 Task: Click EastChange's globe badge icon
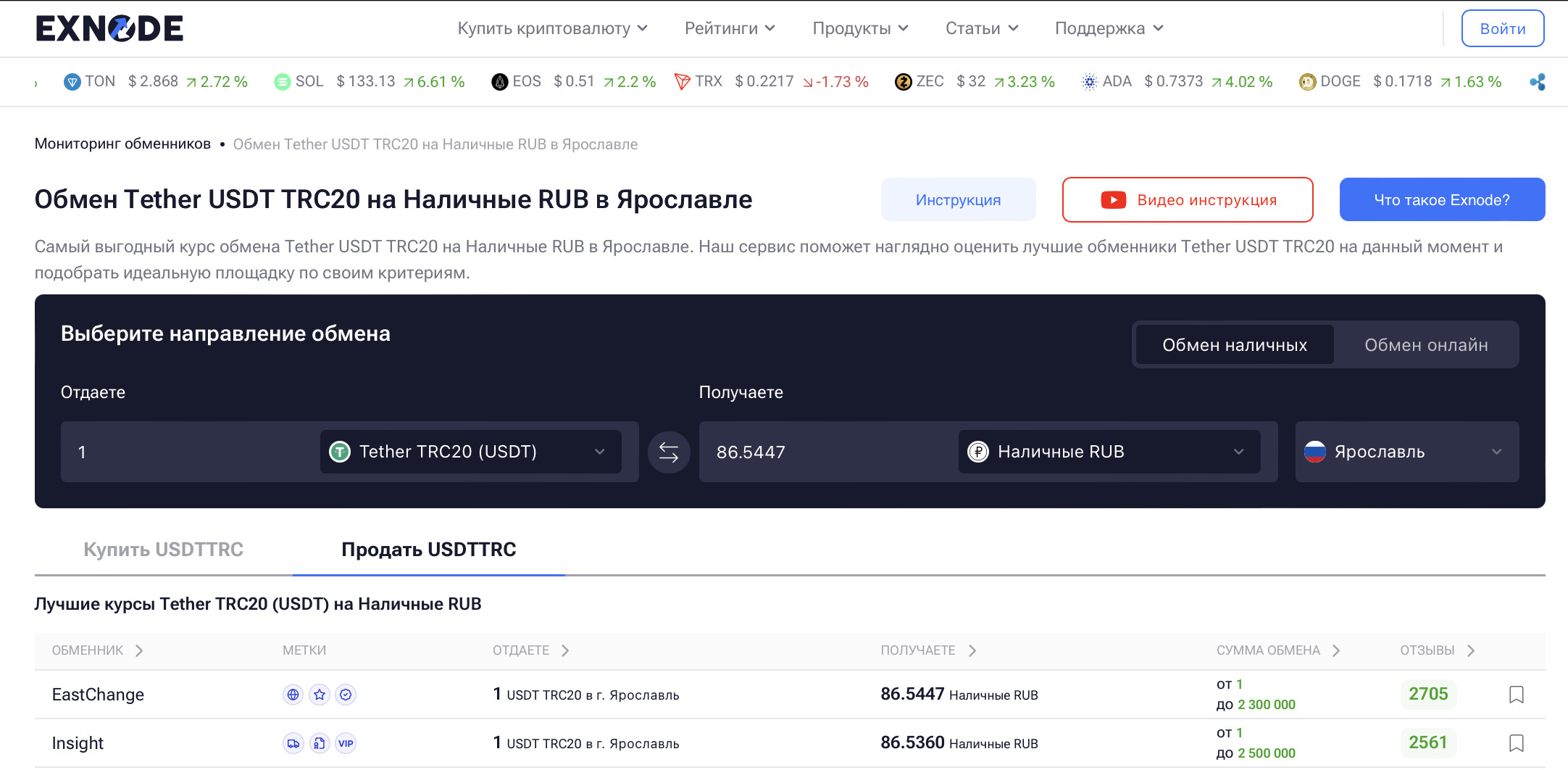pos(293,695)
